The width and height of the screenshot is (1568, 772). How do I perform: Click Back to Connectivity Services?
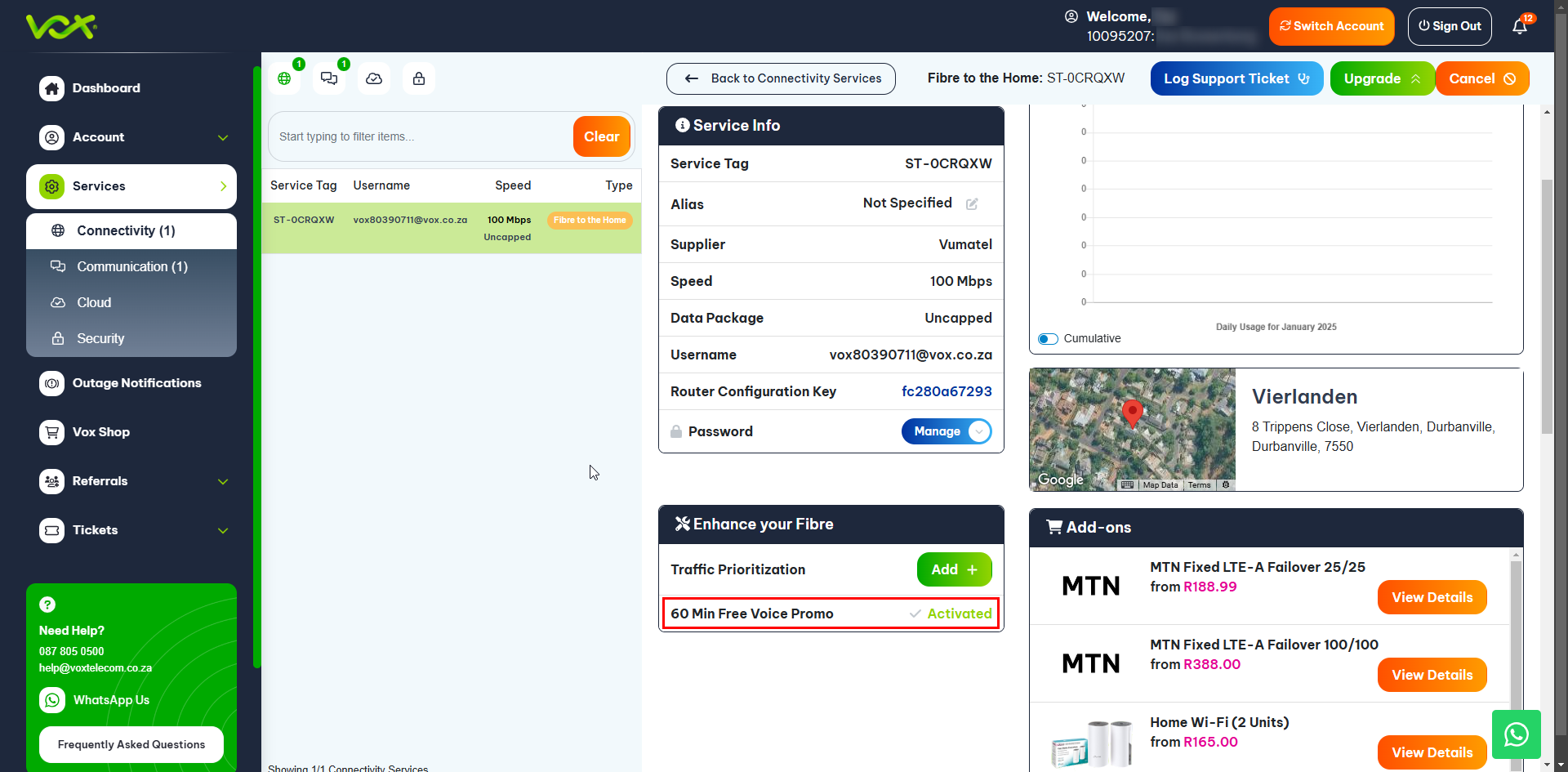tap(781, 78)
